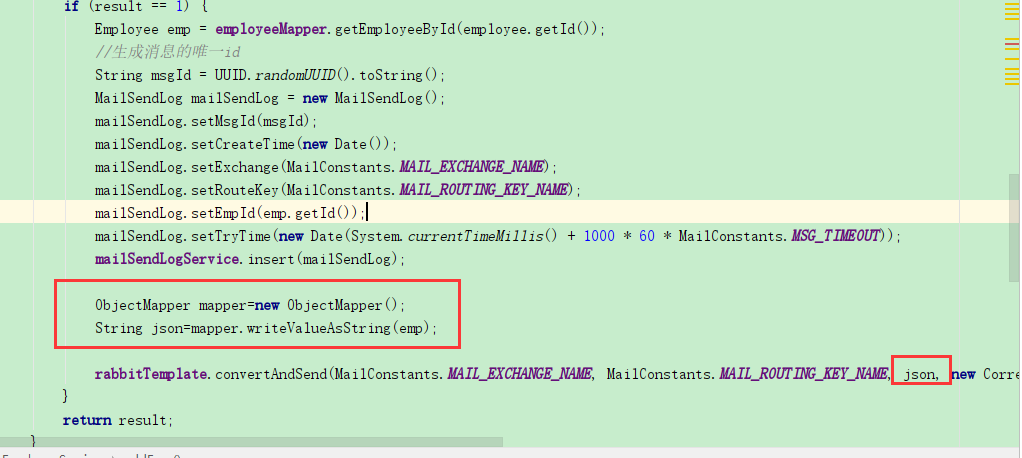The width and height of the screenshot is (1022, 458).
Task: Click "toString" on the msgId line
Action: point(392,76)
